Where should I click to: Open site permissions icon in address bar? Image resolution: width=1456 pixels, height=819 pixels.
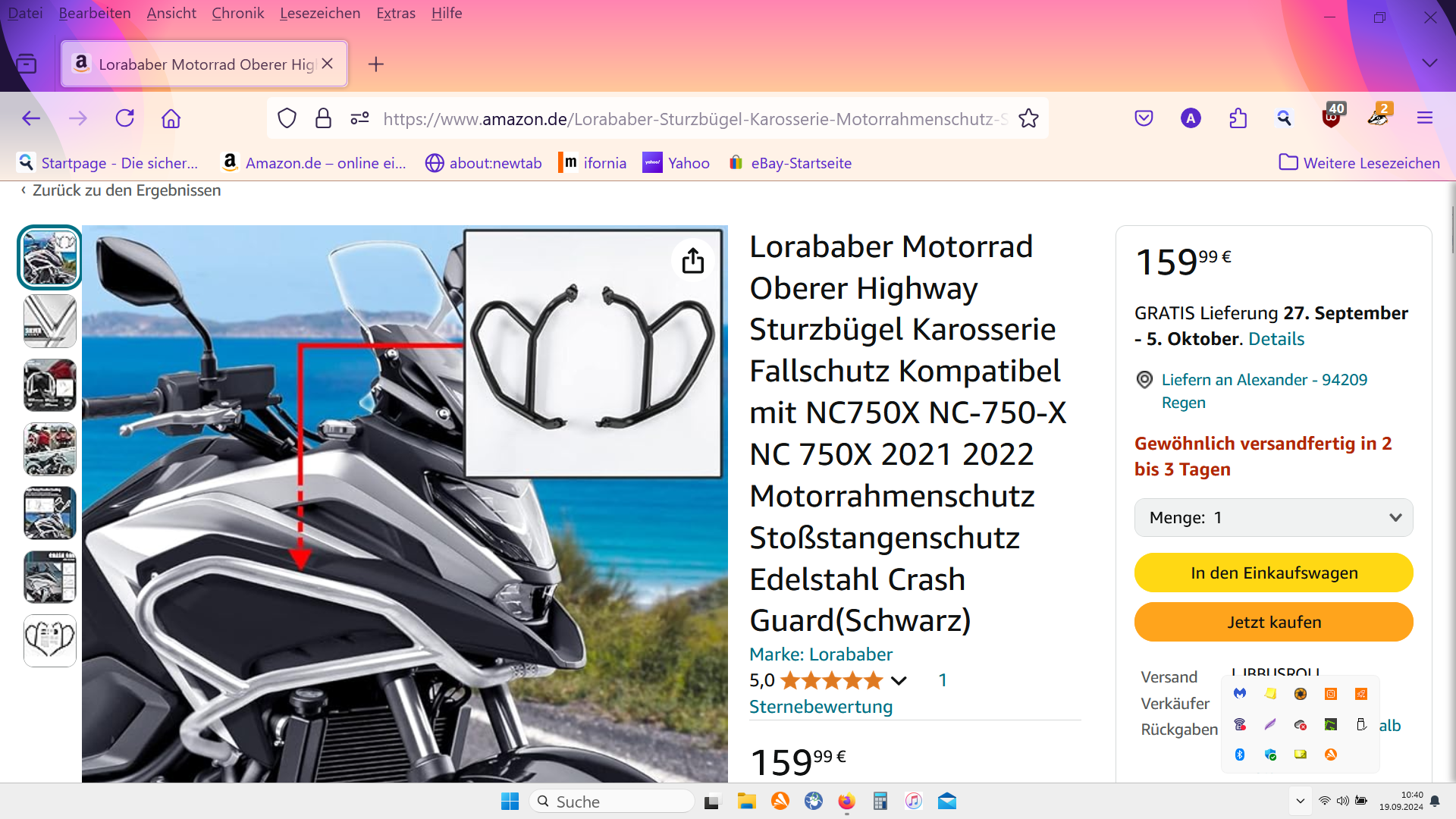coord(359,118)
